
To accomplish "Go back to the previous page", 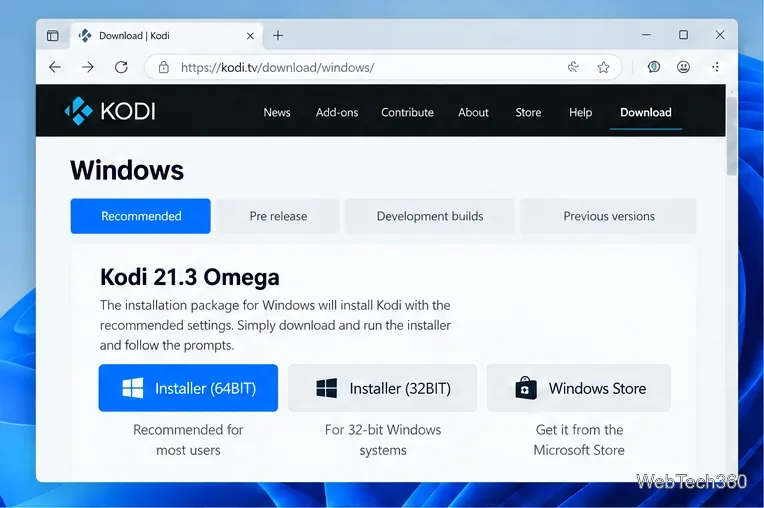I will tap(55, 67).
